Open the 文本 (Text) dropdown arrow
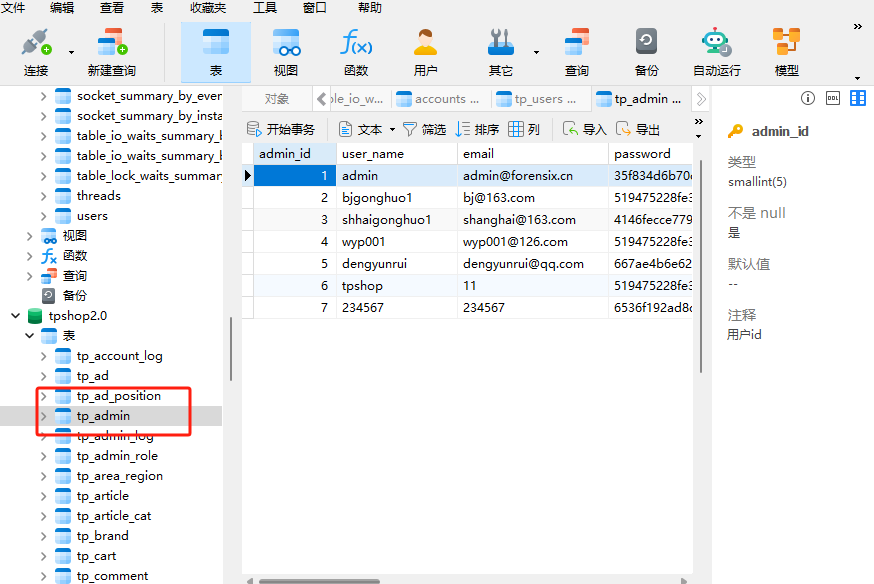The height and width of the screenshot is (584, 874). pyautogui.click(x=392, y=130)
